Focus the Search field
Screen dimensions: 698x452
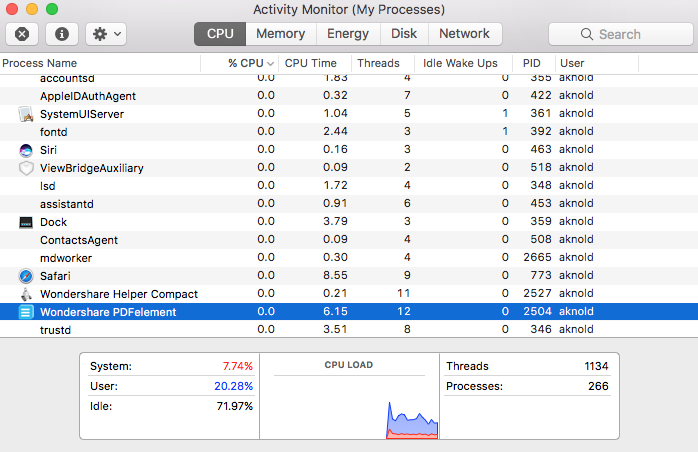point(621,34)
